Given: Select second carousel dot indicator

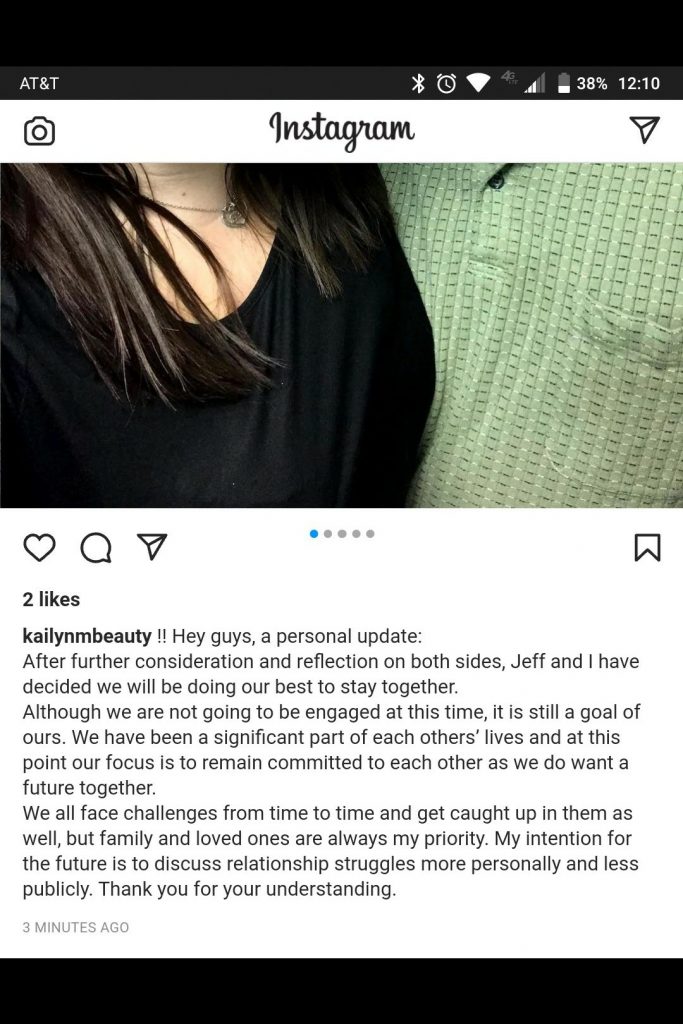Looking at the screenshot, I should tap(328, 534).
